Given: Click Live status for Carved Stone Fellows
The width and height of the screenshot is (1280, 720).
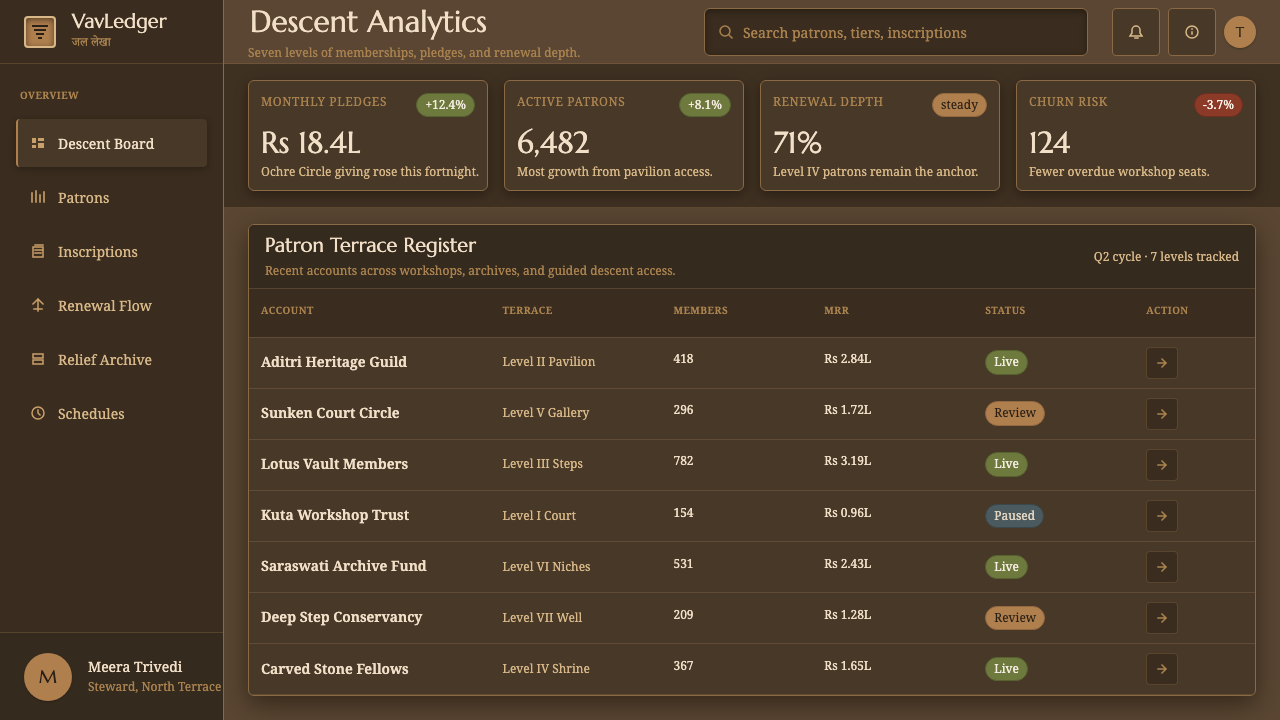Looking at the screenshot, I should [x=1006, y=669].
